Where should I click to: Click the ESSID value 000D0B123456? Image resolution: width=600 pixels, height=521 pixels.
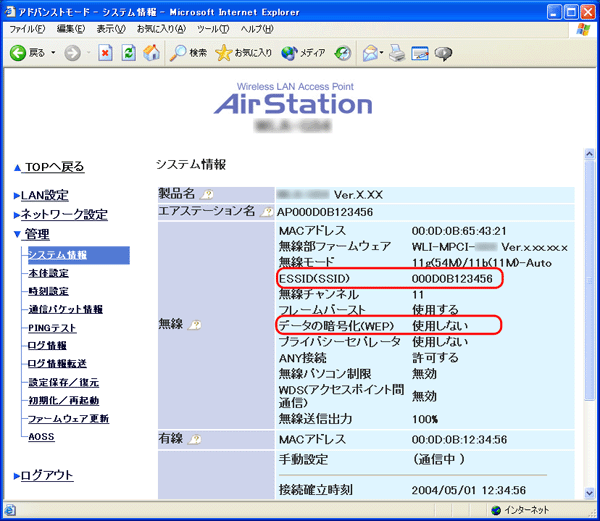click(452, 279)
